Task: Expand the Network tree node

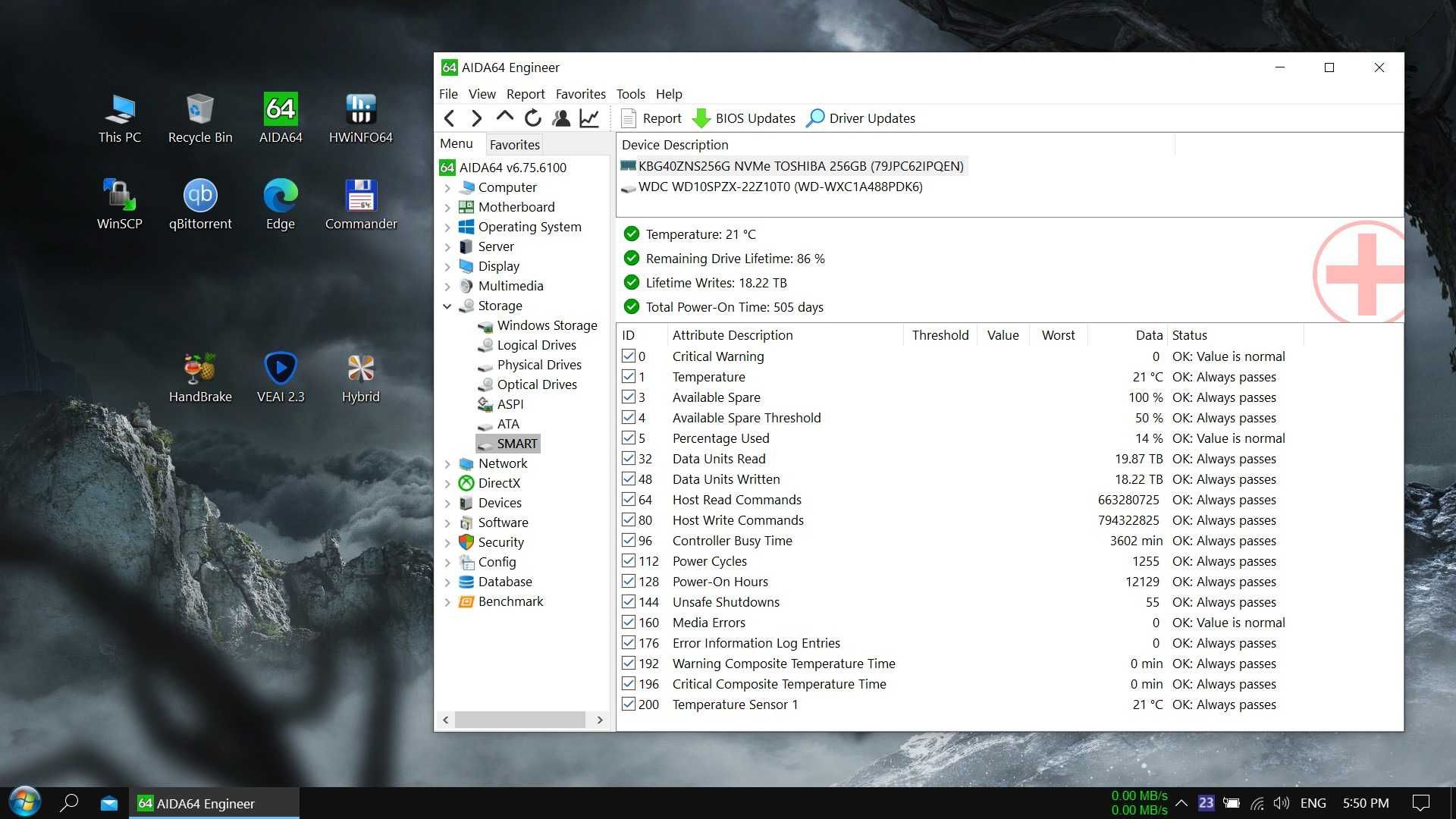Action: 447,463
